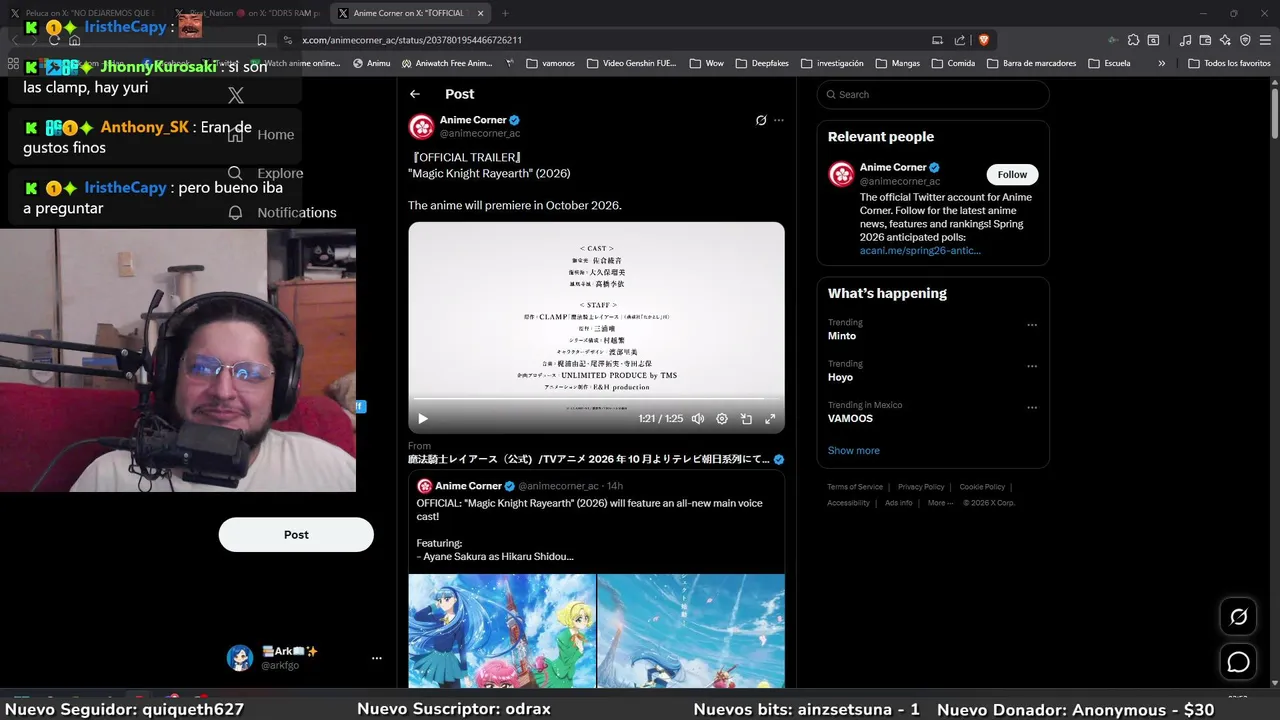Open media control music note icon
The height and width of the screenshot is (720, 1280).
(x=1185, y=40)
